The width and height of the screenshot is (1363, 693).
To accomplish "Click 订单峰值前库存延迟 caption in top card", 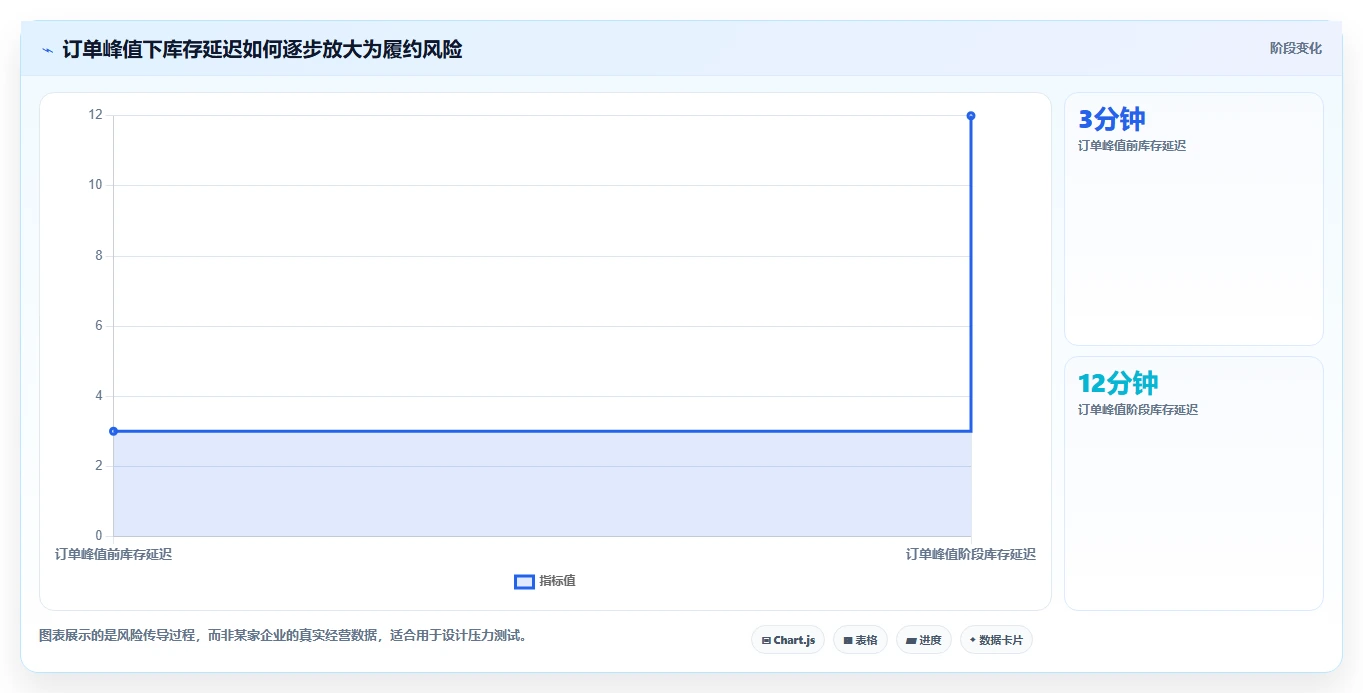I will 1132,146.
